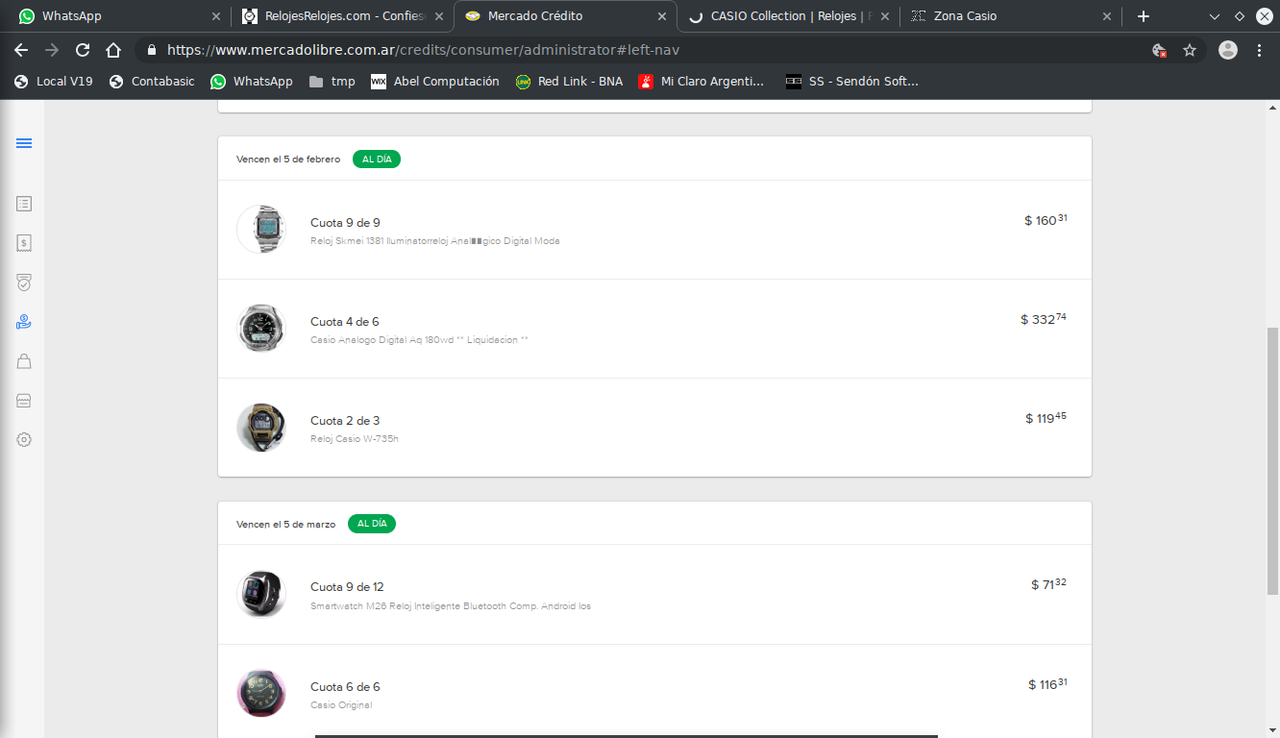Screen dimensions: 1280x738
Task: Select the Mercado Crédito tab
Action: tap(565, 16)
